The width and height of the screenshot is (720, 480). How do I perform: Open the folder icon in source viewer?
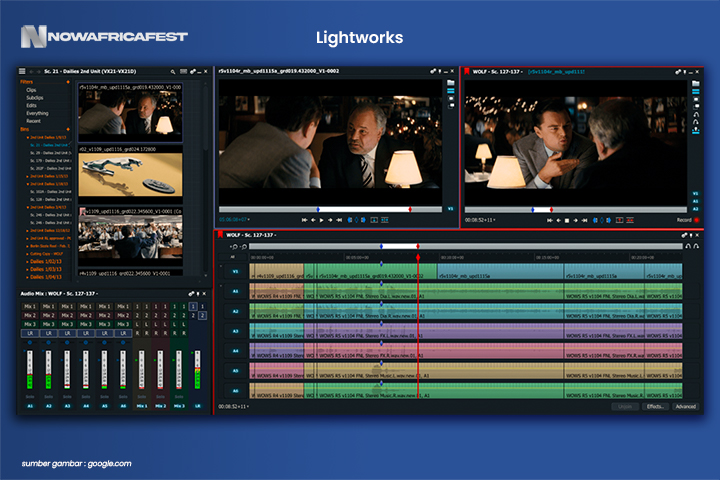(451, 83)
